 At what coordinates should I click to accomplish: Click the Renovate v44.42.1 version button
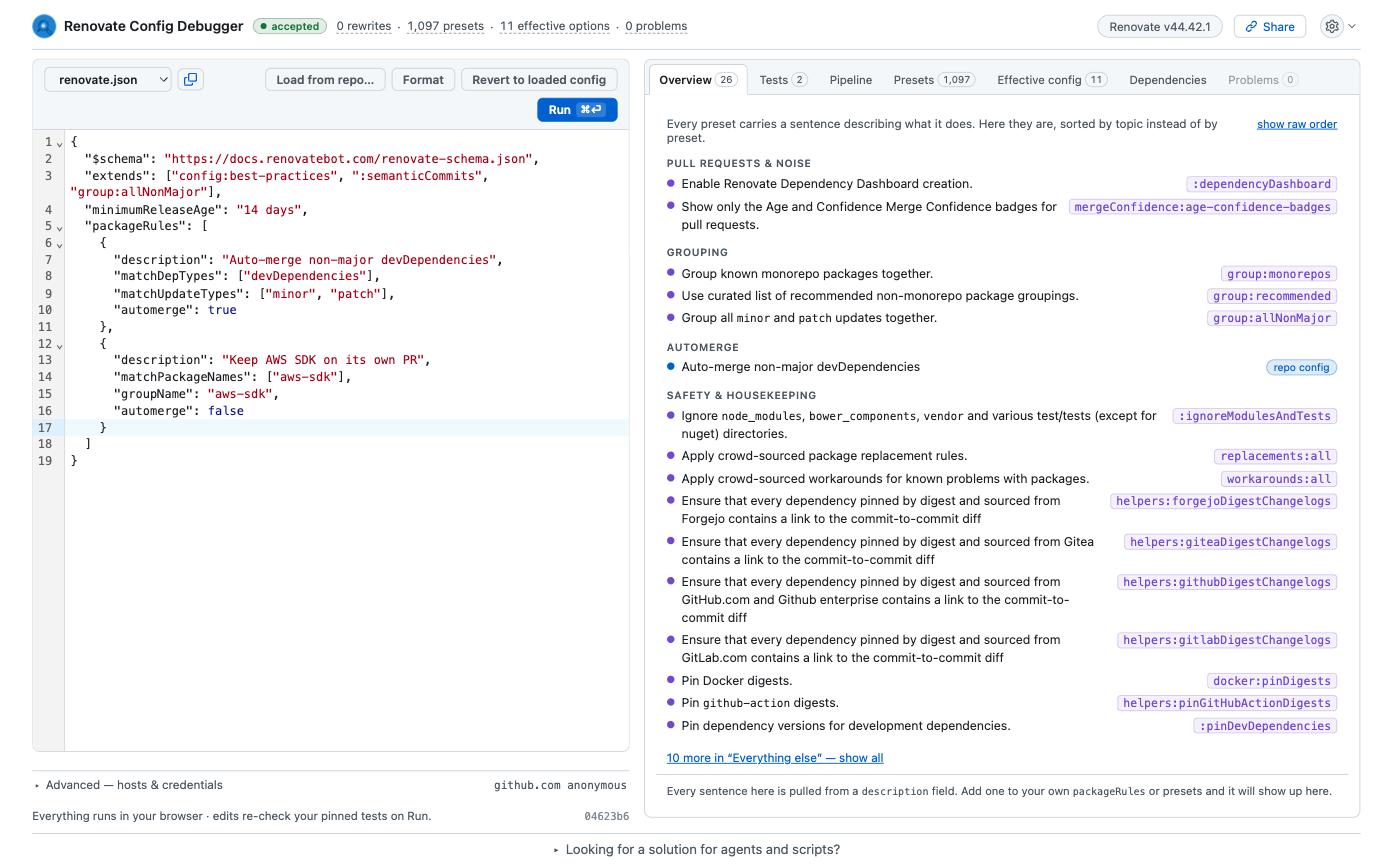pos(1160,26)
